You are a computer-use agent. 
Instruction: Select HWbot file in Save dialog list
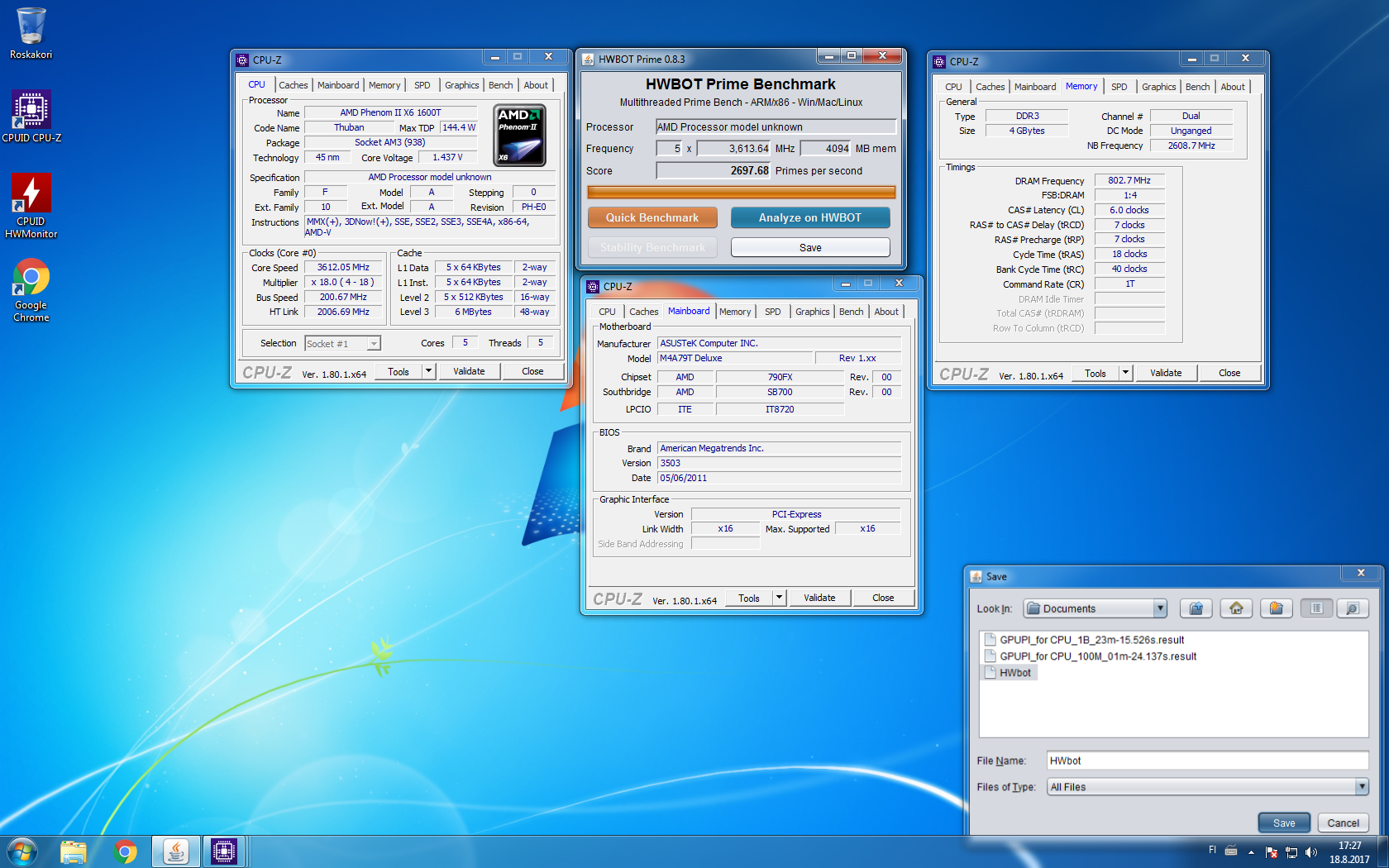[1008, 673]
